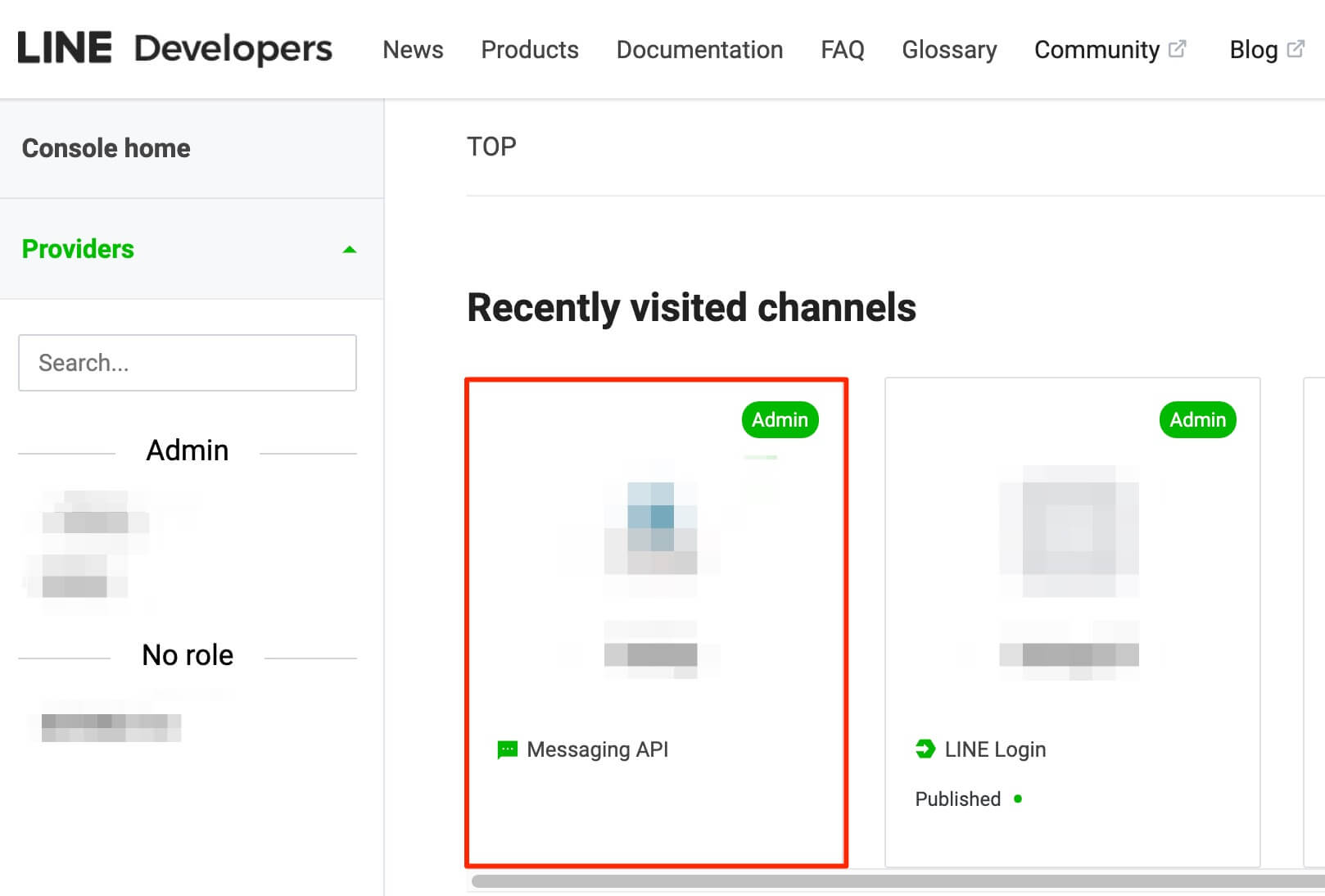Image resolution: width=1325 pixels, height=896 pixels.
Task: Click the Published status text
Action: (x=958, y=799)
